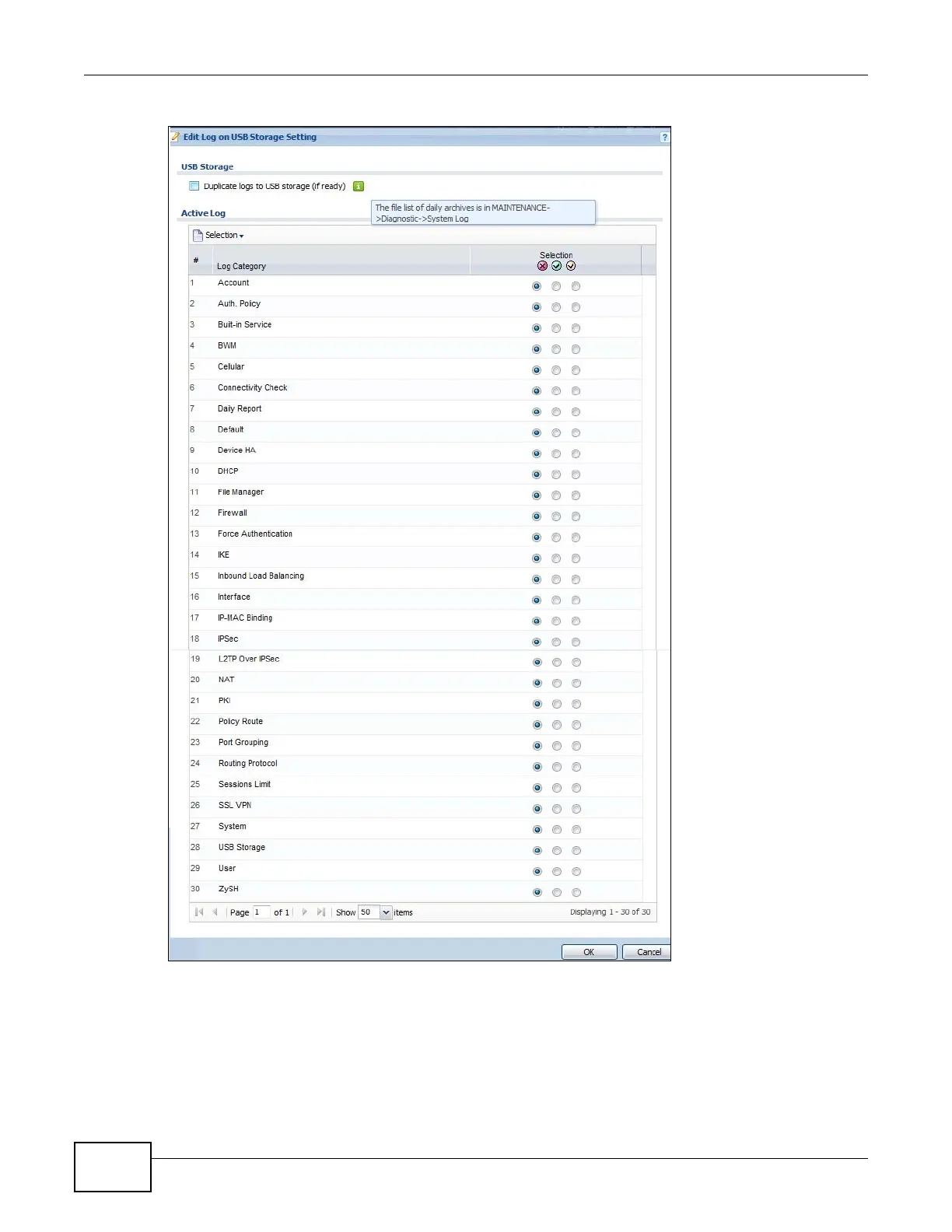Click the Port Grouping row label
The height and width of the screenshot is (1232, 952).
(x=243, y=744)
